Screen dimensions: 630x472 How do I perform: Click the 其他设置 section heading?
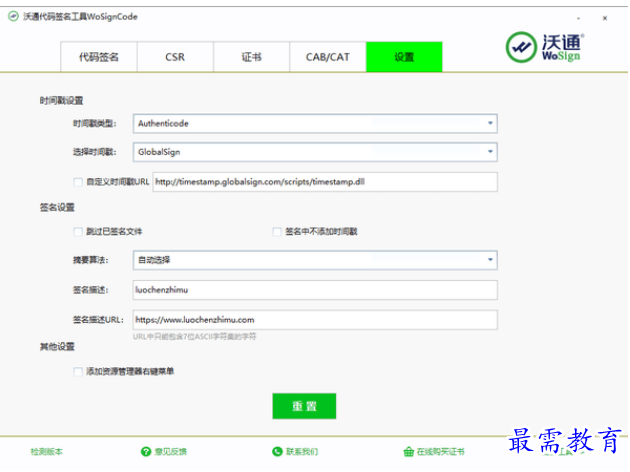(57, 347)
